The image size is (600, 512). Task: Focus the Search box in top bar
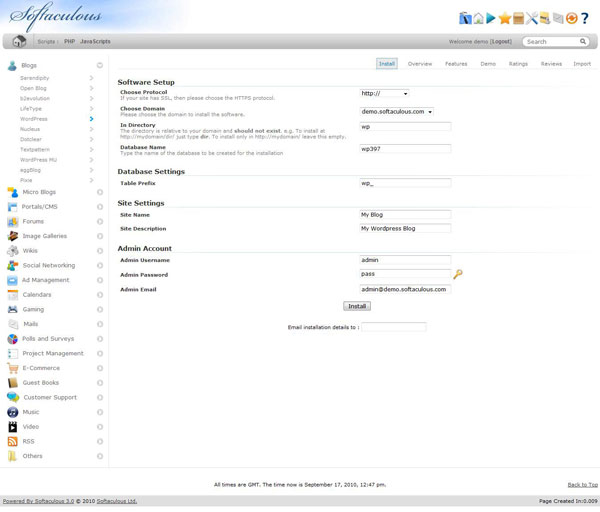tap(551, 41)
